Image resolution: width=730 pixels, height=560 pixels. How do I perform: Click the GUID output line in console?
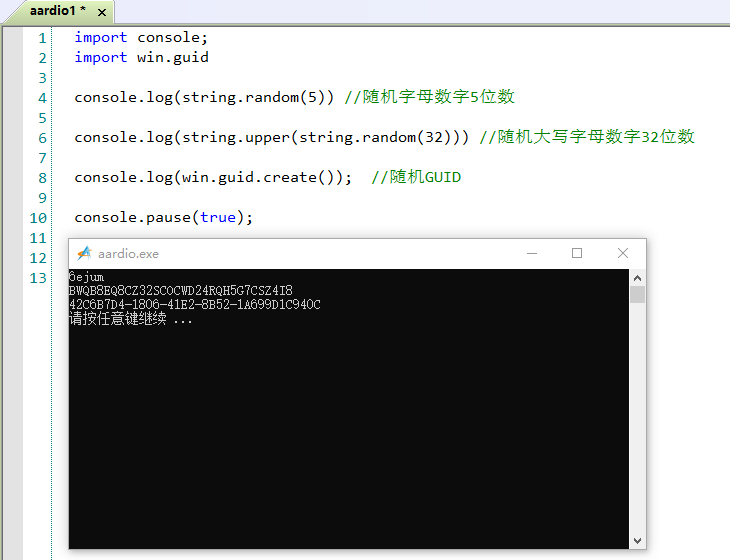point(195,304)
